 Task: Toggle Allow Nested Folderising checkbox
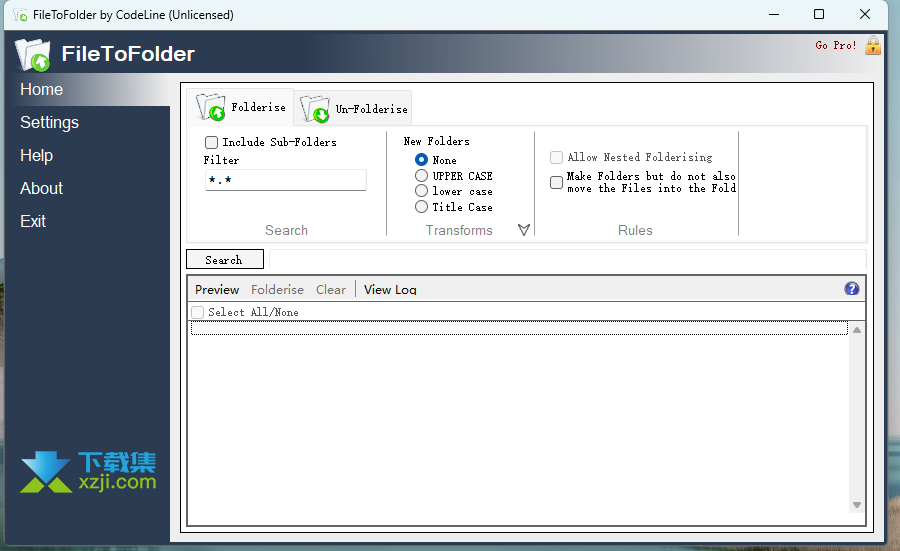point(556,157)
